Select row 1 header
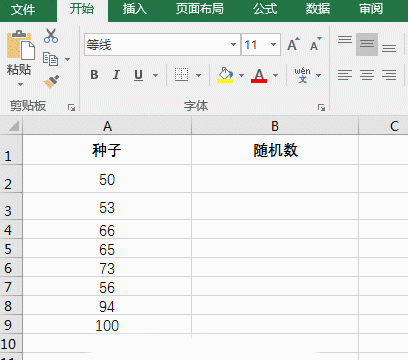408x360 pixels. 11,150
